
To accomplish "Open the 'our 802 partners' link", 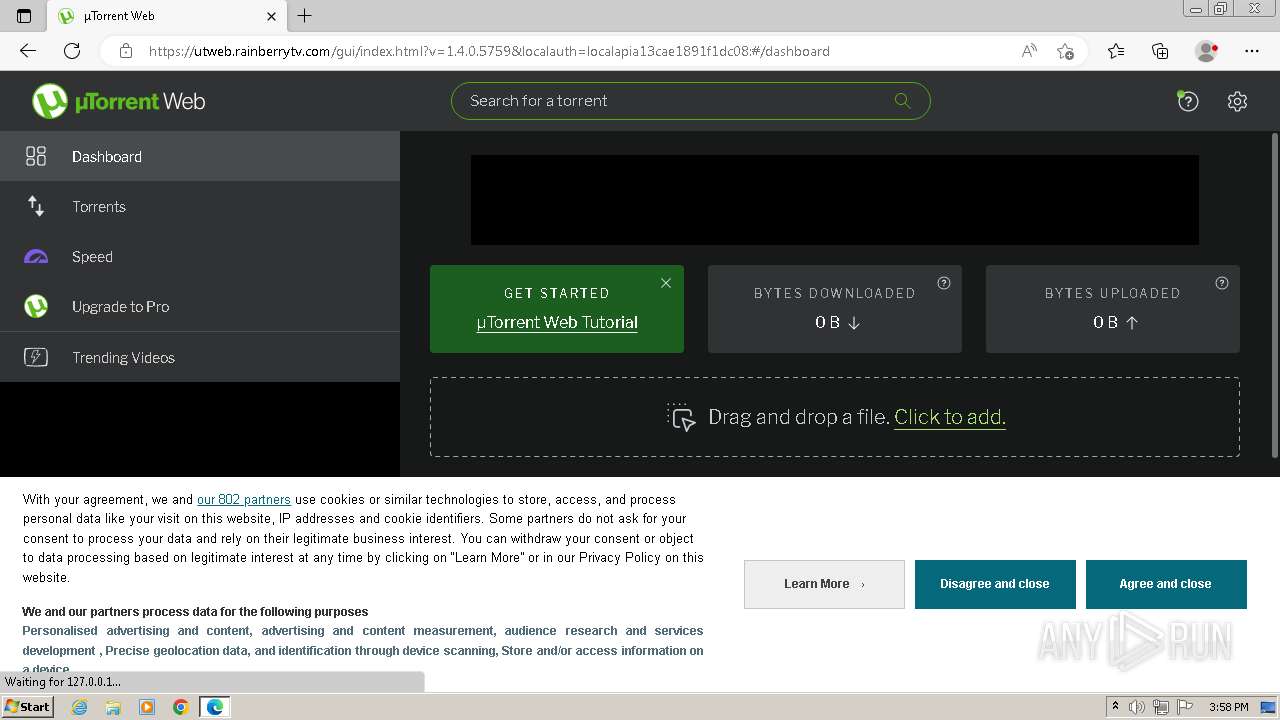I will point(244,499).
